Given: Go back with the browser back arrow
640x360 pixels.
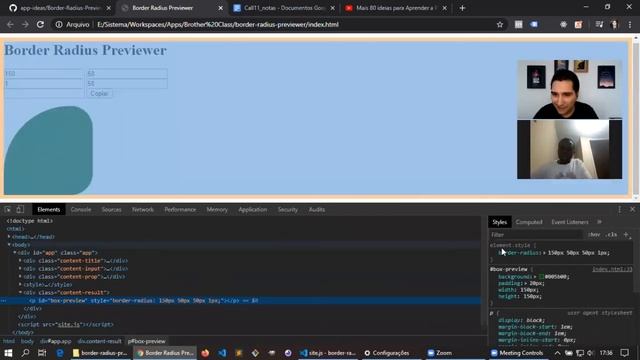Looking at the screenshot, I should 10,24.
